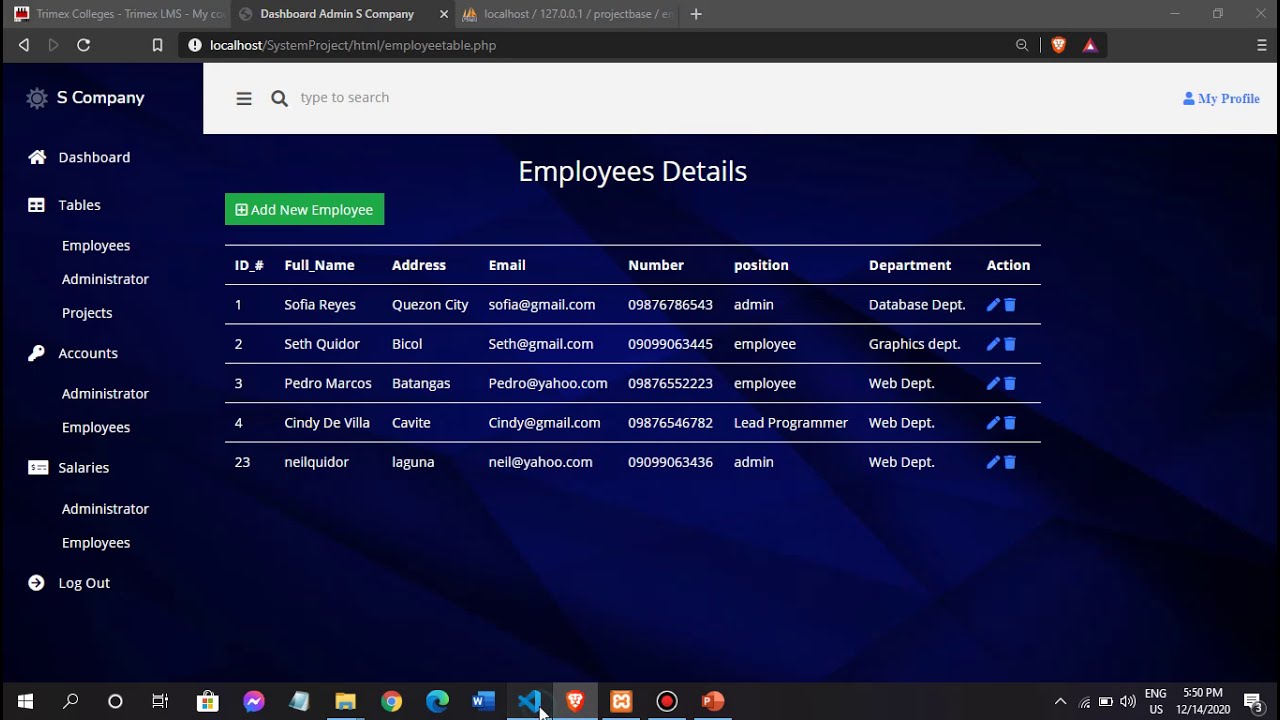Open a new browser tab
Screen dimensions: 1280x720
696,14
